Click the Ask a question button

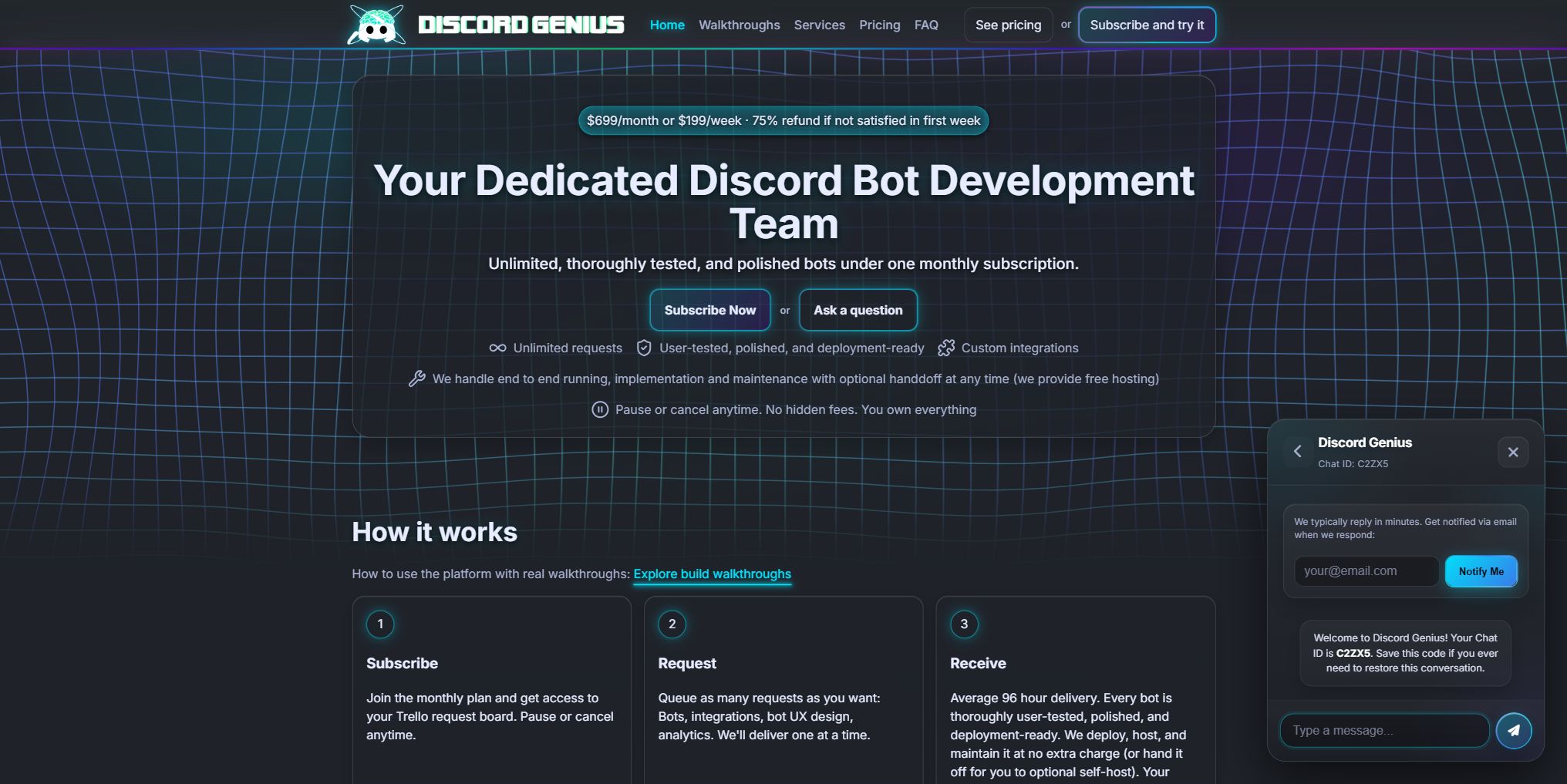(x=858, y=310)
